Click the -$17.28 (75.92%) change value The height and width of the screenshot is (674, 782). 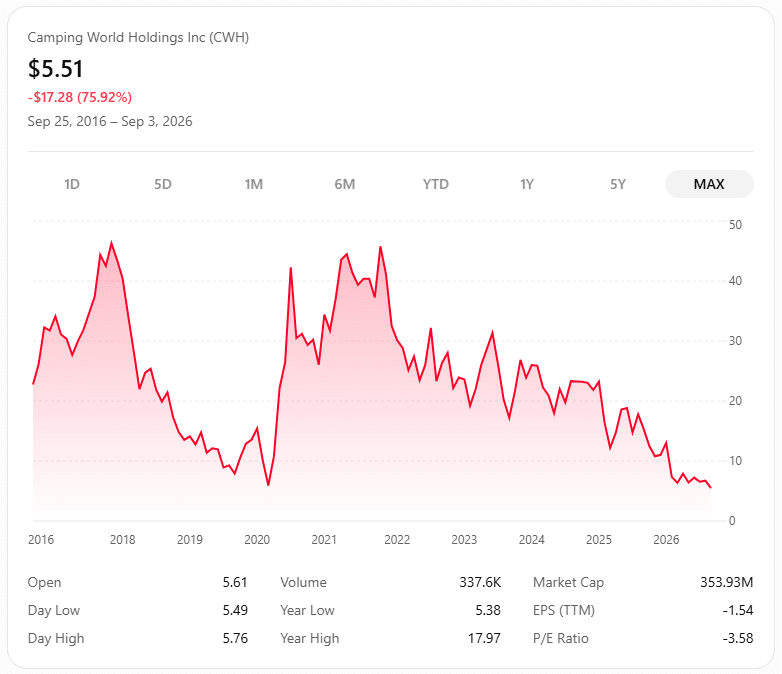pyautogui.click(x=80, y=97)
